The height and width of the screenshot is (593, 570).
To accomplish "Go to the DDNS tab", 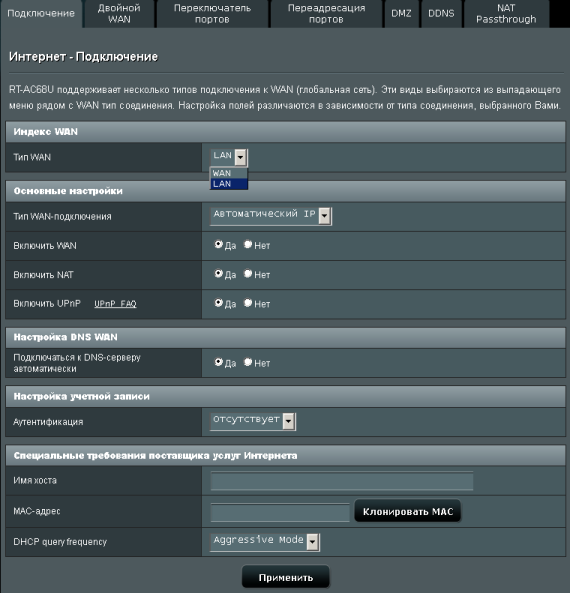I will pos(441,14).
